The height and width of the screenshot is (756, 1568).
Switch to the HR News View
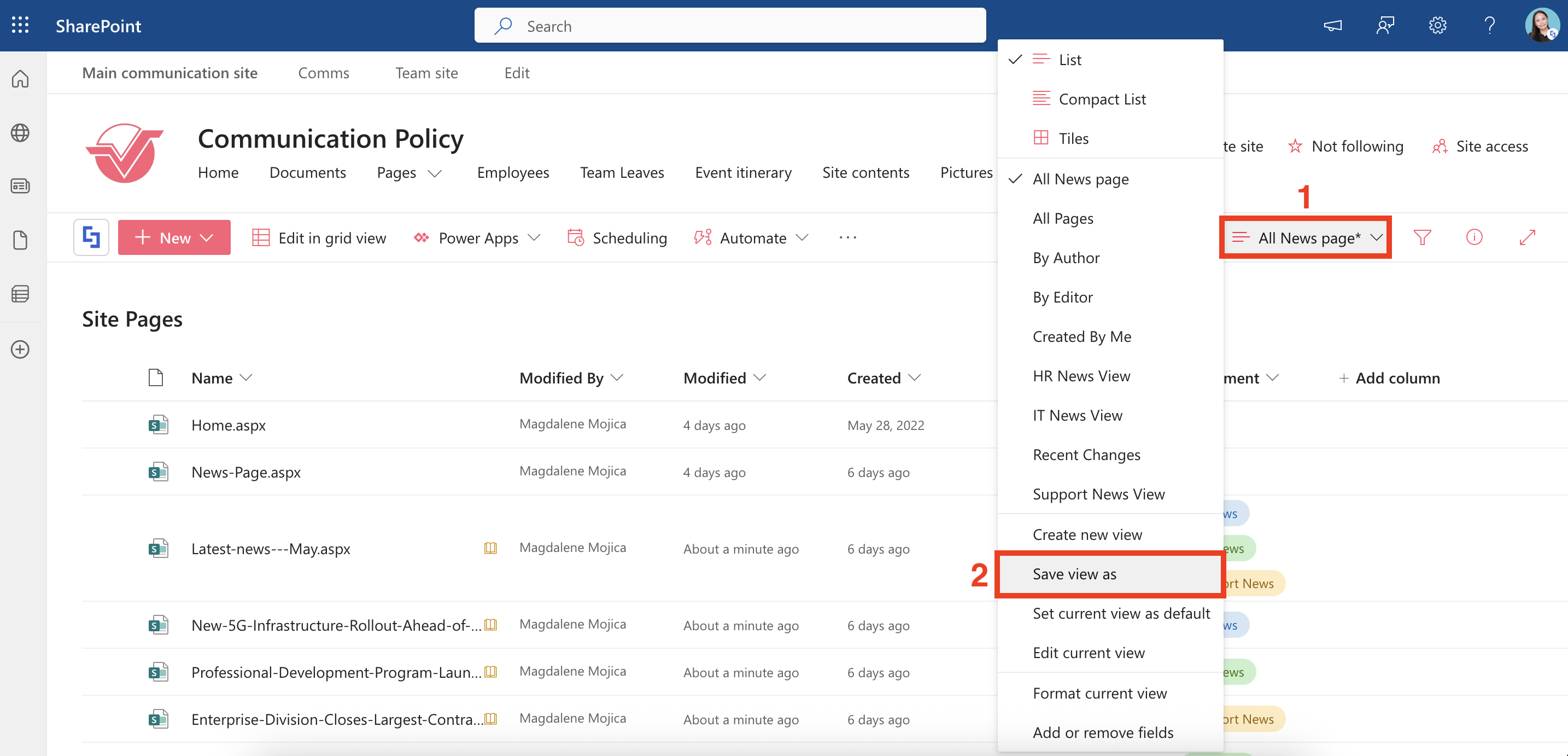pos(1081,376)
